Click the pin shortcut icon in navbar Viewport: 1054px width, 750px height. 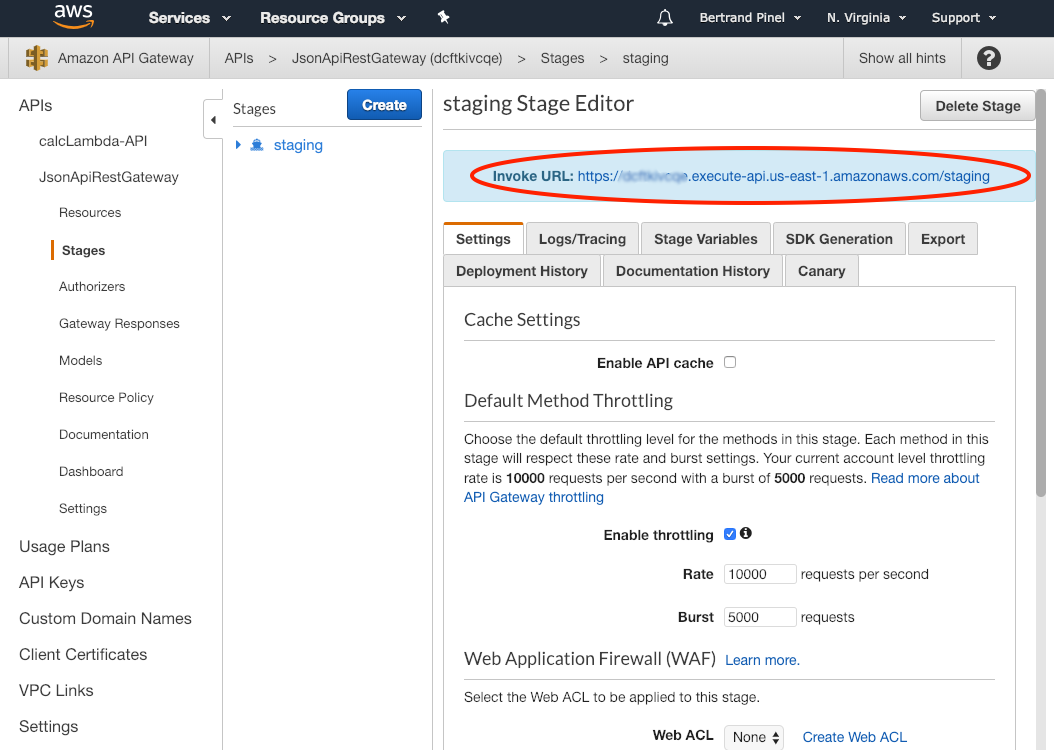click(x=444, y=17)
